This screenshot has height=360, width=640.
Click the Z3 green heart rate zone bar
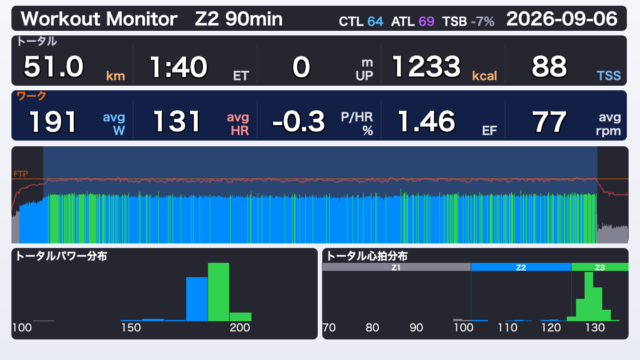pyautogui.click(x=600, y=267)
